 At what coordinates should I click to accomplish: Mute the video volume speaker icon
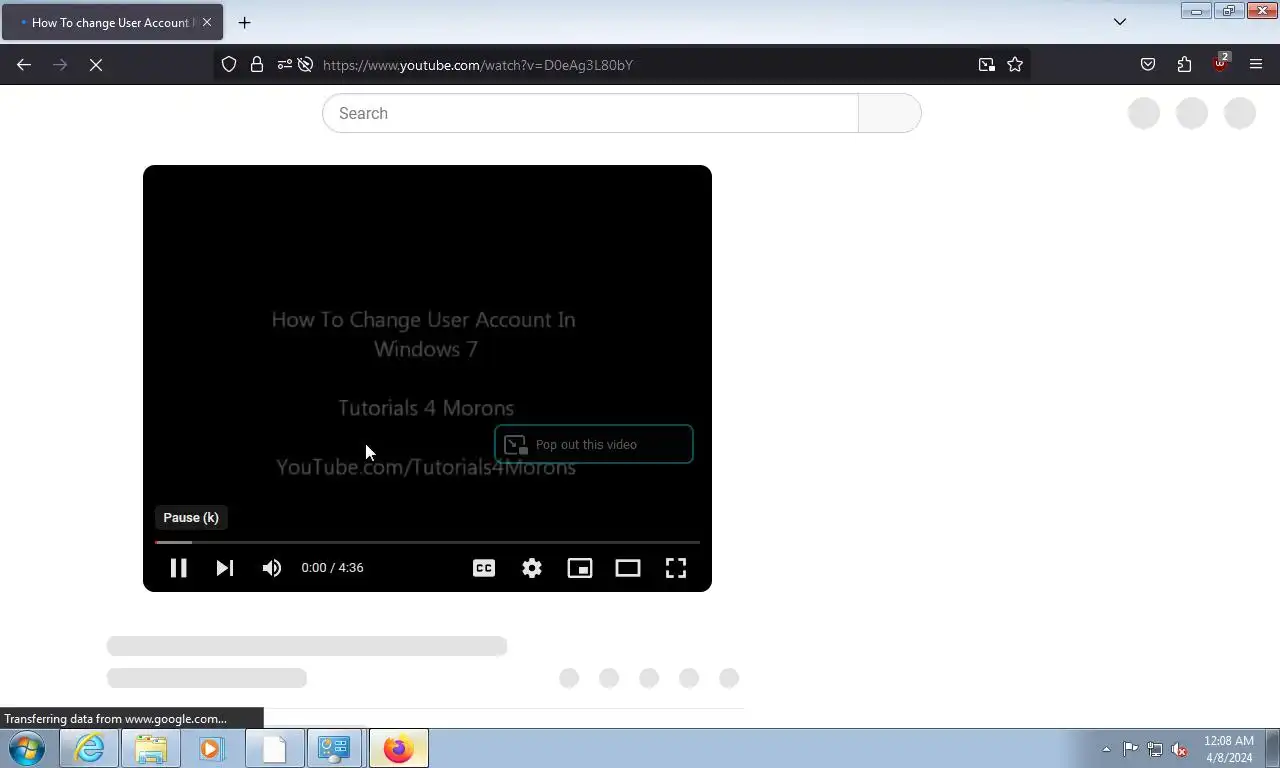pyautogui.click(x=272, y=568)
